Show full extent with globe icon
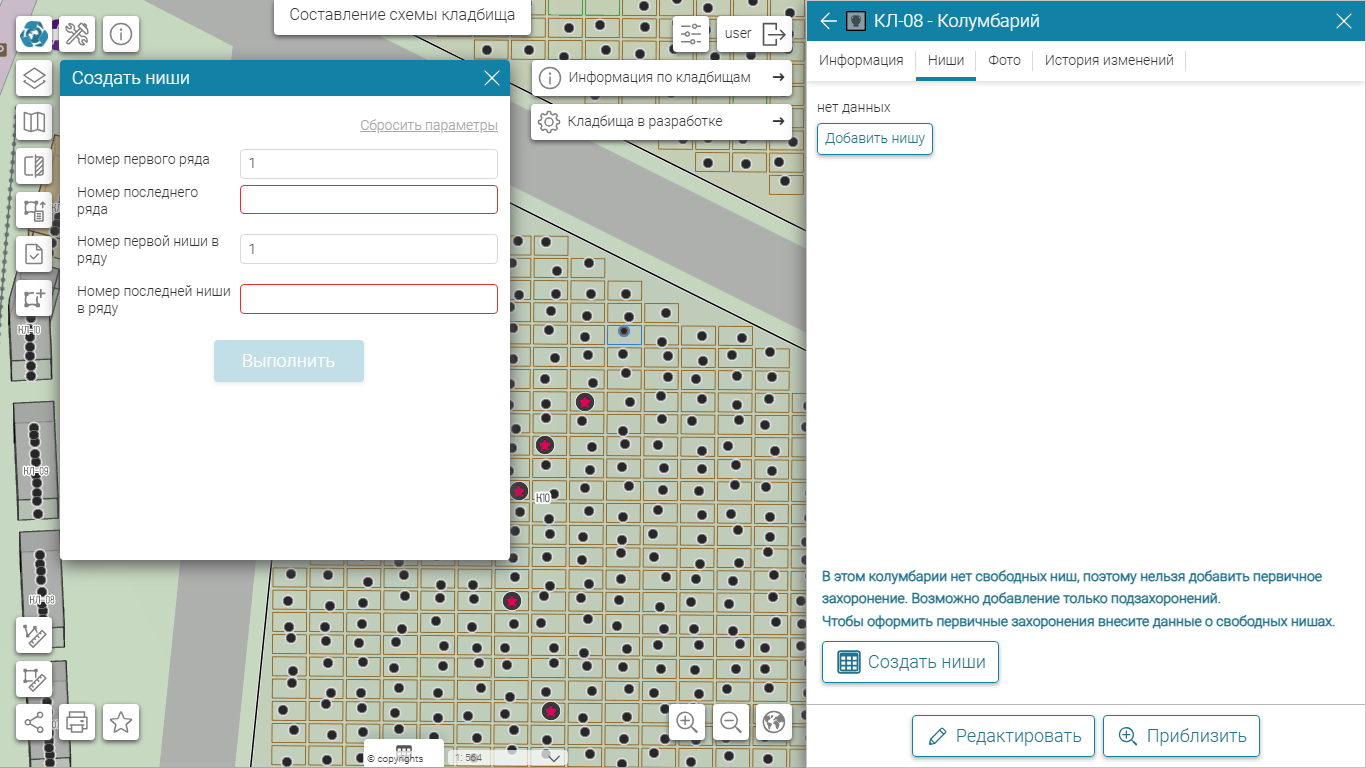 tap(774, 722)
